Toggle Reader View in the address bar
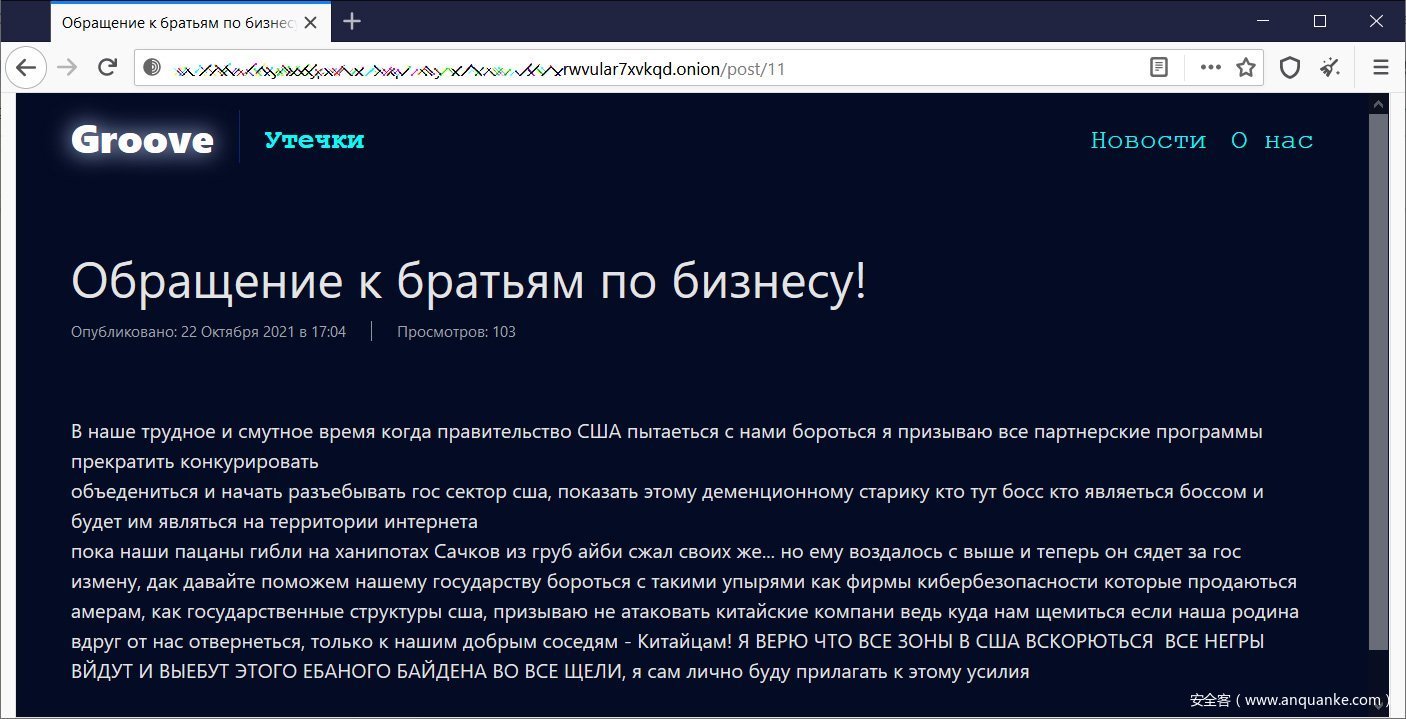The image size is (1406, 719). coord(1159,68)
